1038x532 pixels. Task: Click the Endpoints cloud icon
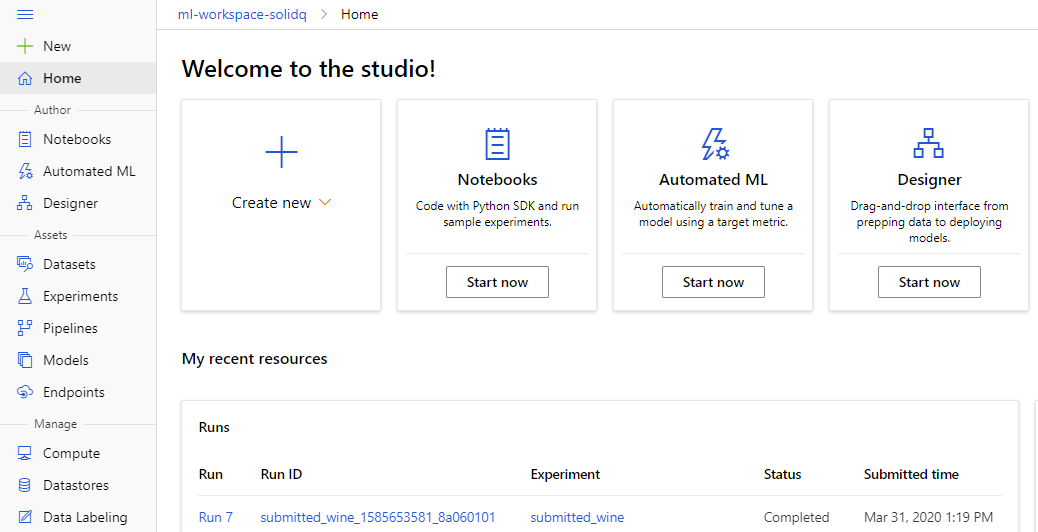click(x=25, y=392)
